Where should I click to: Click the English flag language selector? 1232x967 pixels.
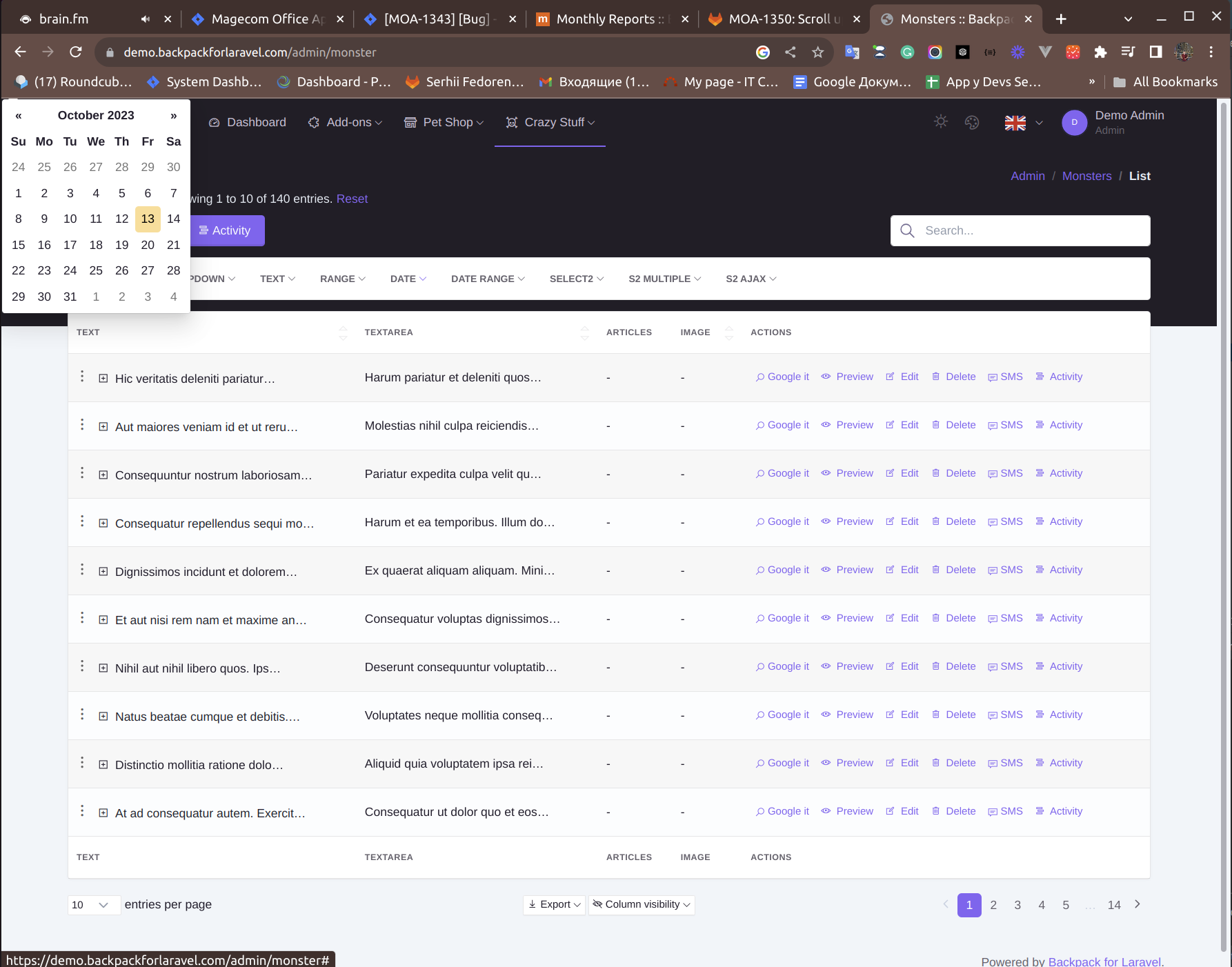coord(1015,122)
